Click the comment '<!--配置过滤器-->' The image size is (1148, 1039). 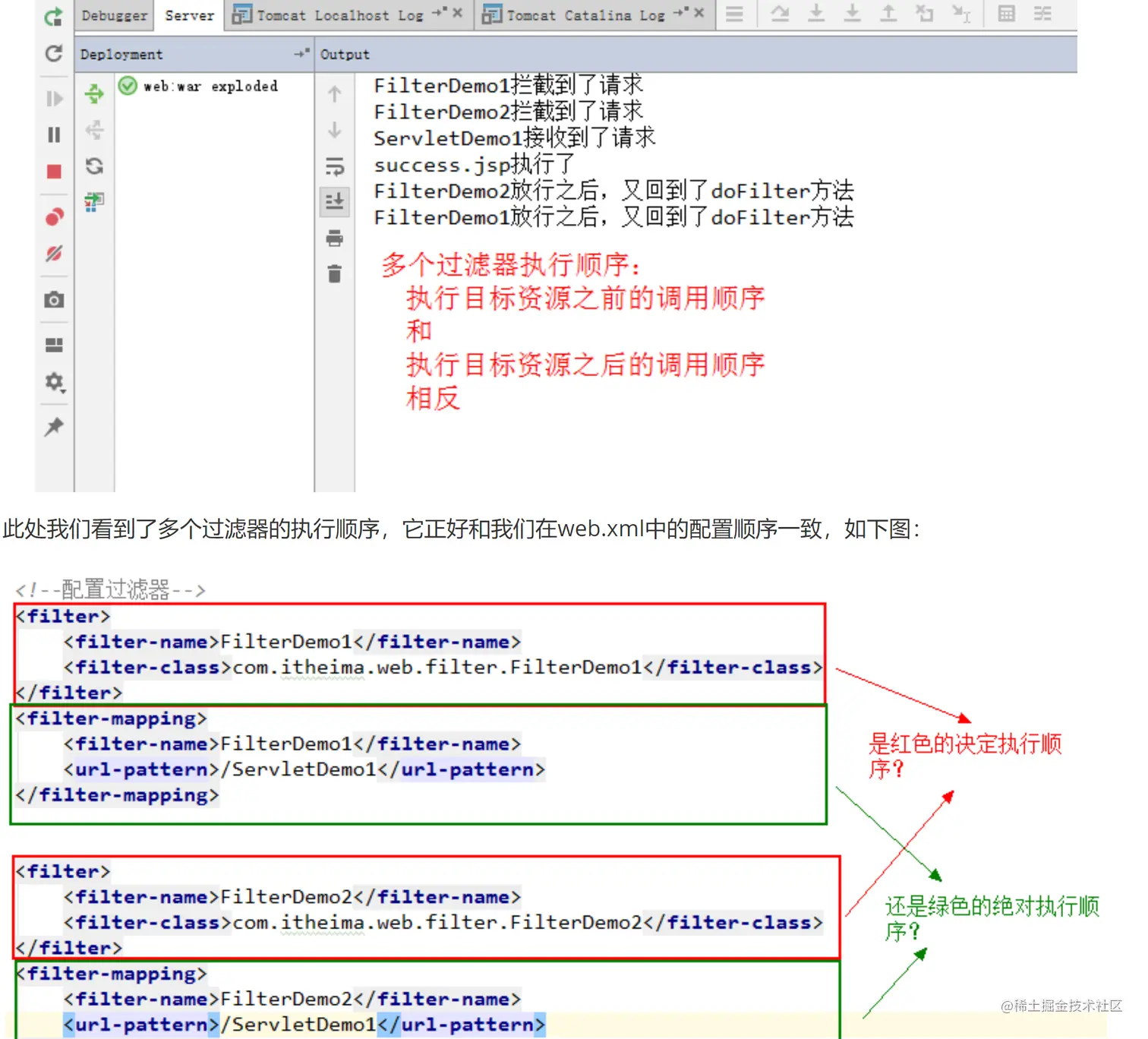point(110,589)
